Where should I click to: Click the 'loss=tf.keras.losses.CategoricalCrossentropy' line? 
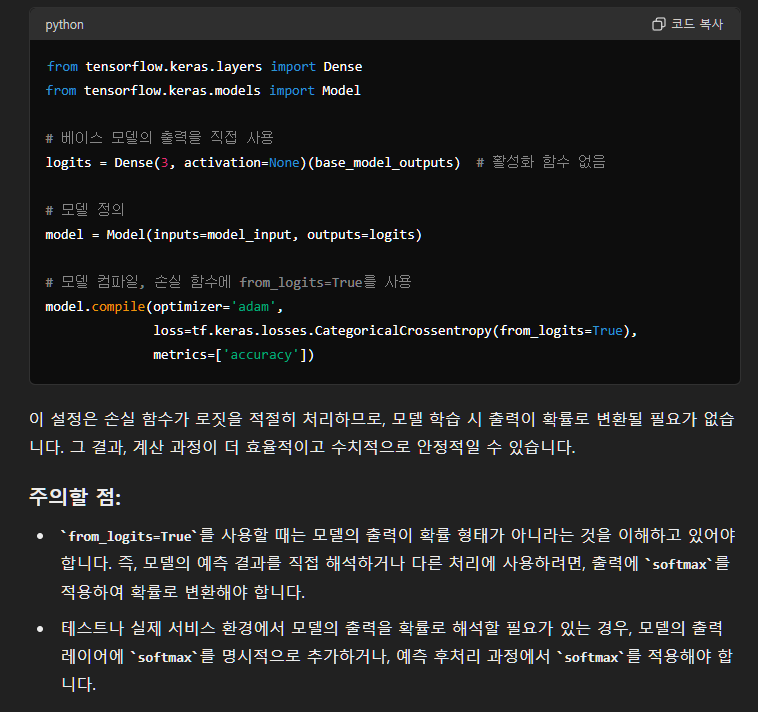pos(395,331)
